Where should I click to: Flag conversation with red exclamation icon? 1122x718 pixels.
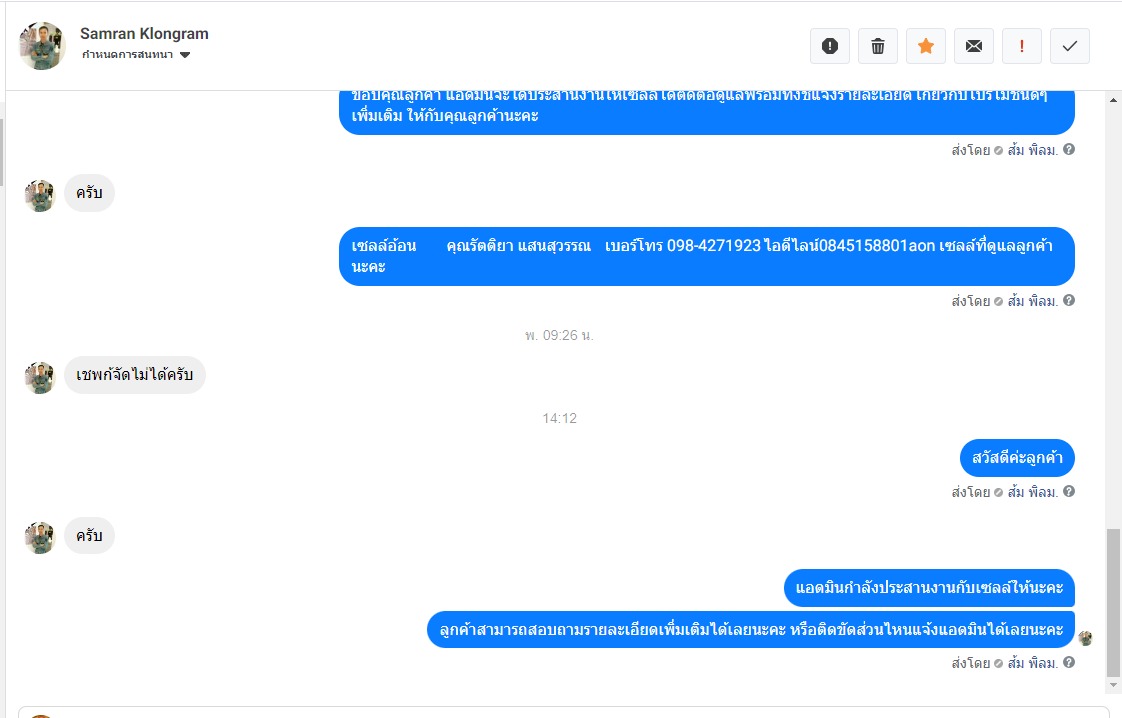coord(1021,47)
